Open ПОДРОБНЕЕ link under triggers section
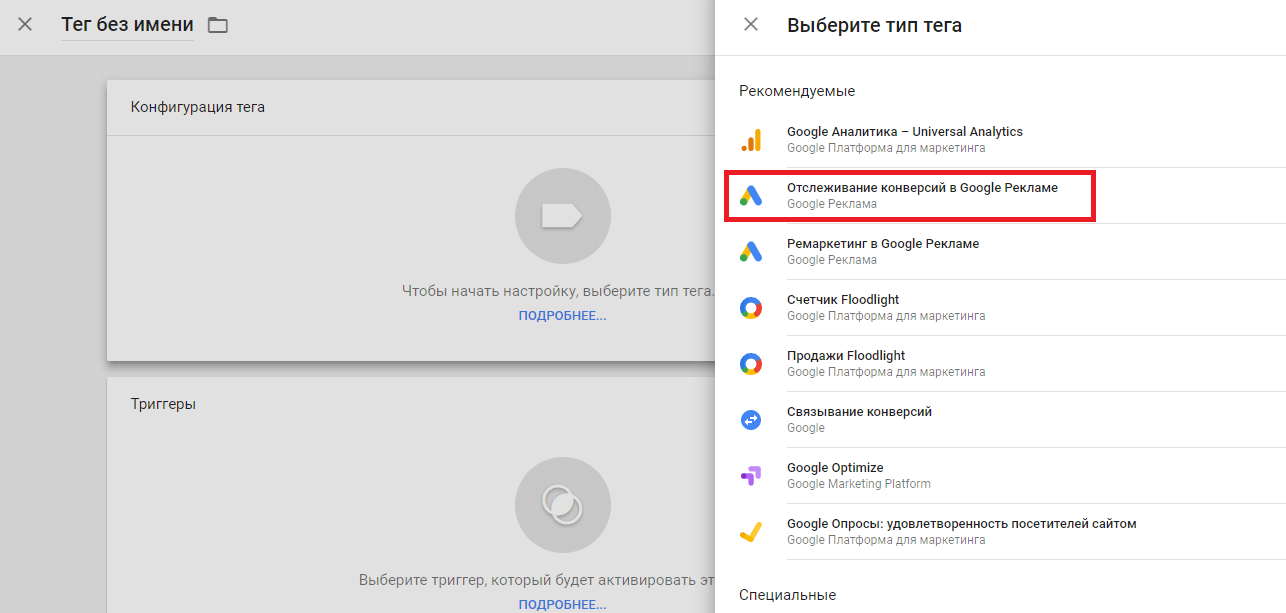The height and width of the screenshot is (613, 1286). coord(562,605)
